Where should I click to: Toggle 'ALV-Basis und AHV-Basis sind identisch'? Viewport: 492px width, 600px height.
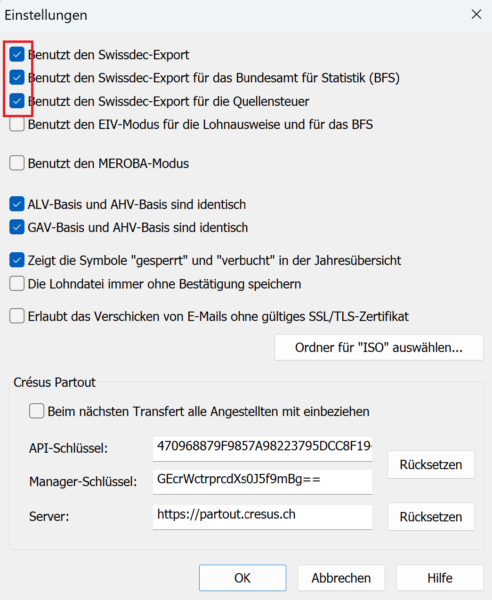click(x=17, y=204)
